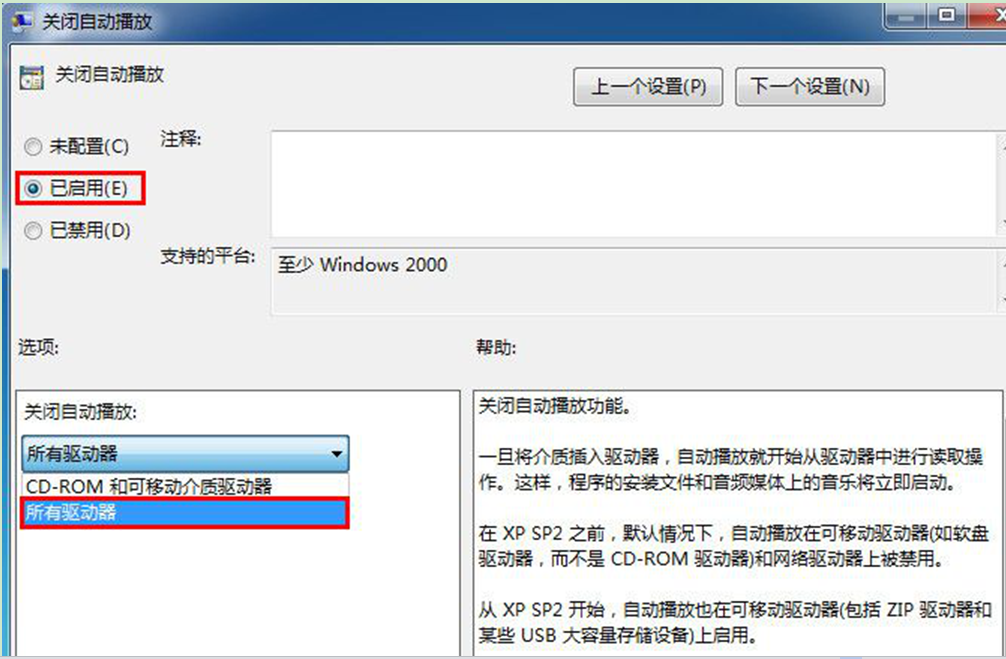The image size is (1006, 659).
Task: Go to previous setting 上一个设置(P)
Action: (648, 87)
